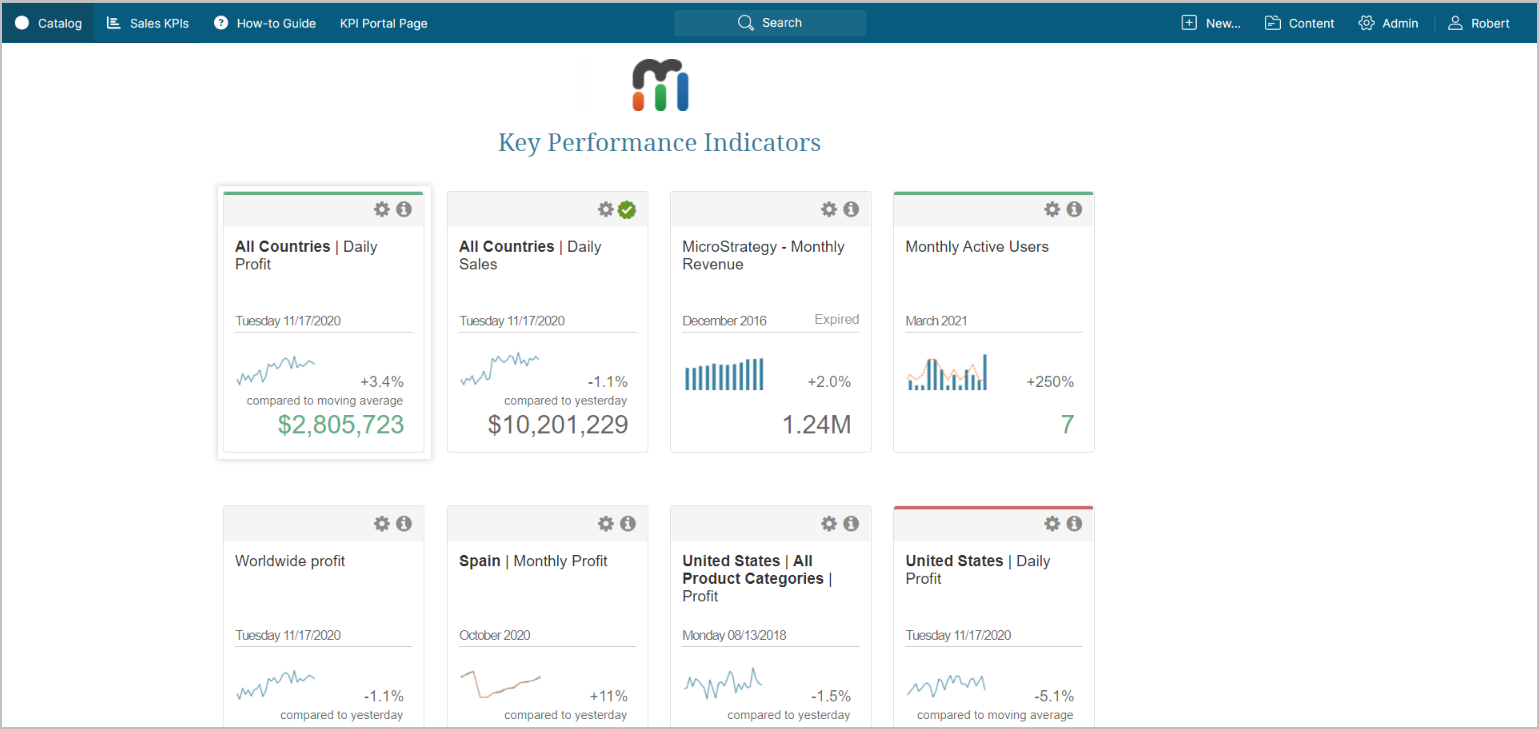Open gear settings on Worldwide profit tile

[381, 523]
